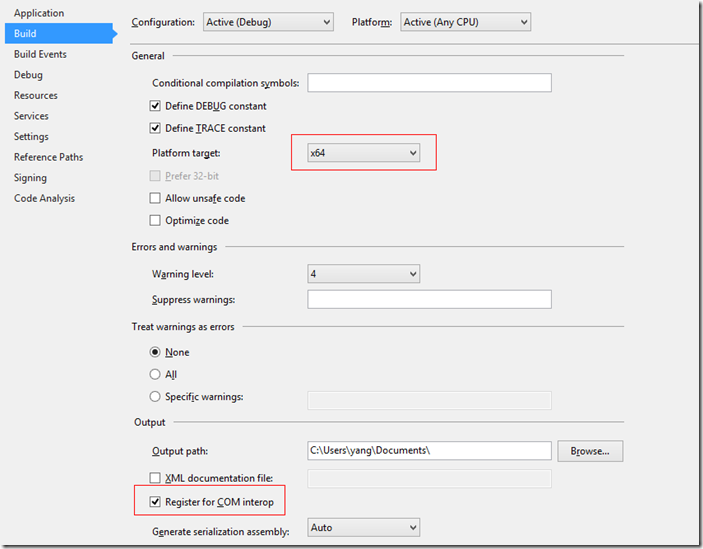Expand the Platform target x64 dropdown

point(364,153)
